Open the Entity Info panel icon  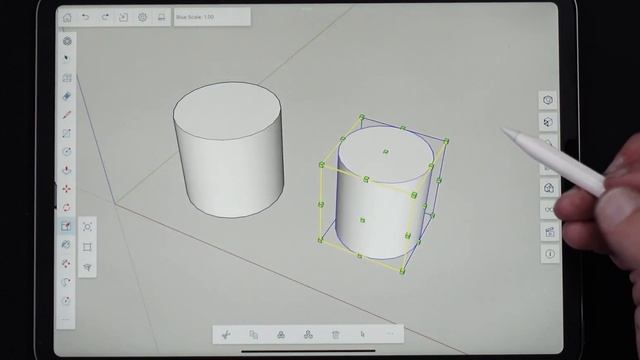550,254
